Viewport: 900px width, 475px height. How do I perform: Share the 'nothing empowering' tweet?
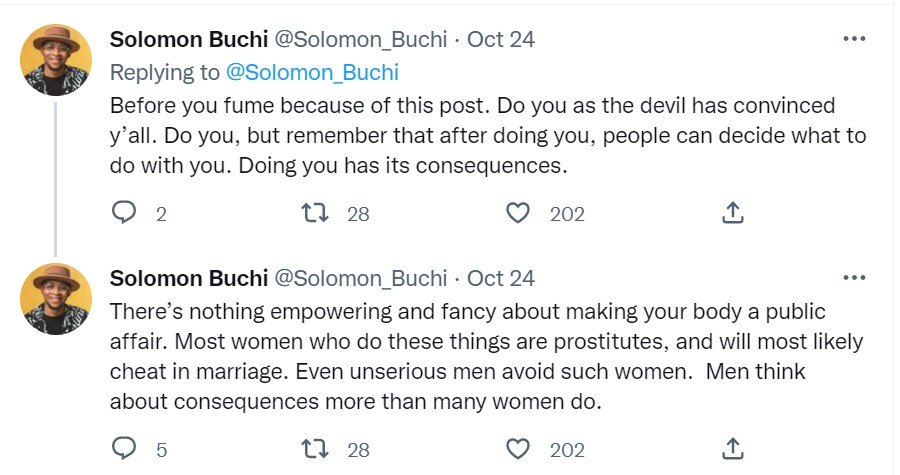[x=732, y=450]
